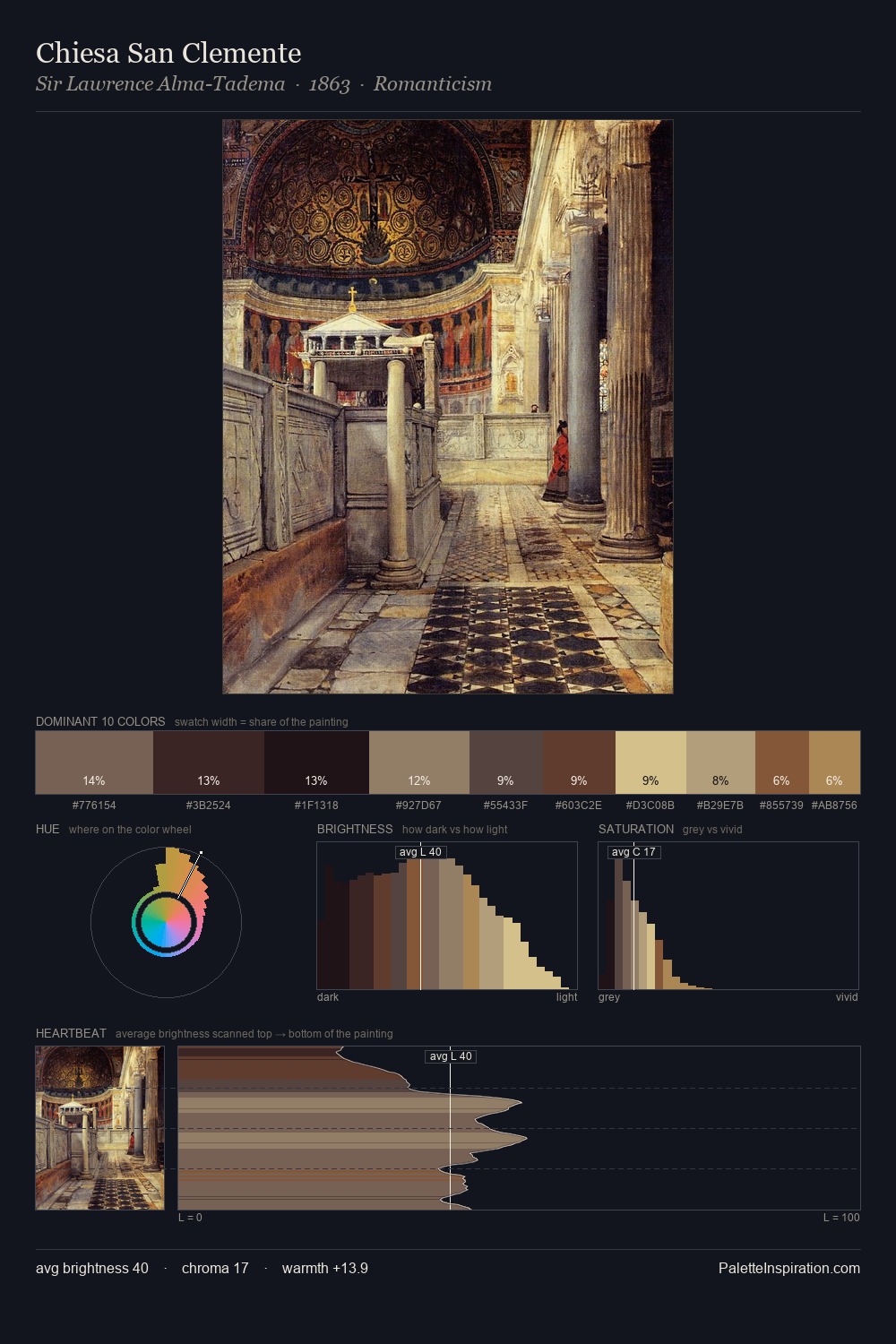The width and height of the screenshot is (896, 1344).
Task: Click the 'avg L 40' label in Heartbeat
Action: tap(451, 1056)
